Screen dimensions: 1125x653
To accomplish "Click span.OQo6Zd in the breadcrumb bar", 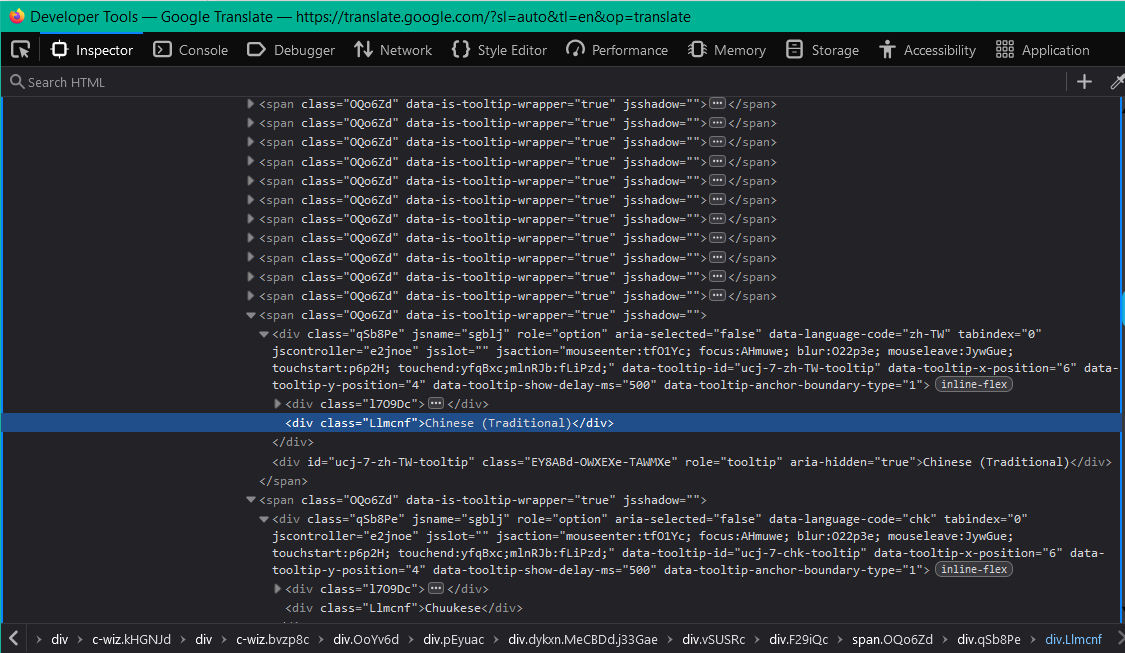I will [892, 640].
